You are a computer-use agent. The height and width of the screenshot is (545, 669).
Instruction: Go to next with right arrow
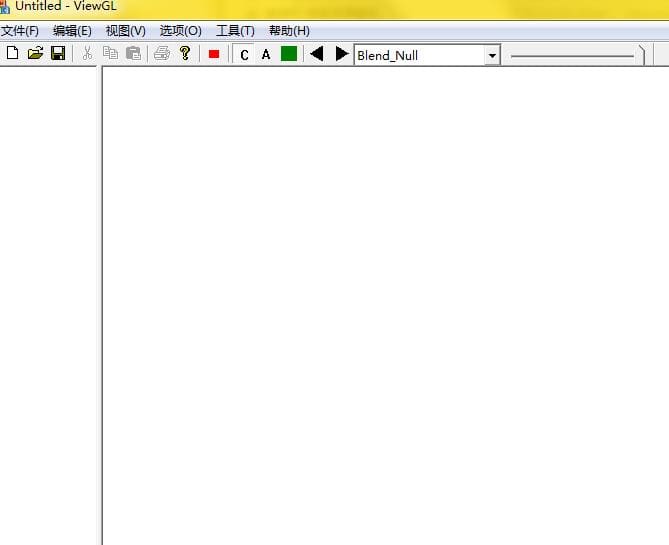pyautogui.click(x=342, y=54)
